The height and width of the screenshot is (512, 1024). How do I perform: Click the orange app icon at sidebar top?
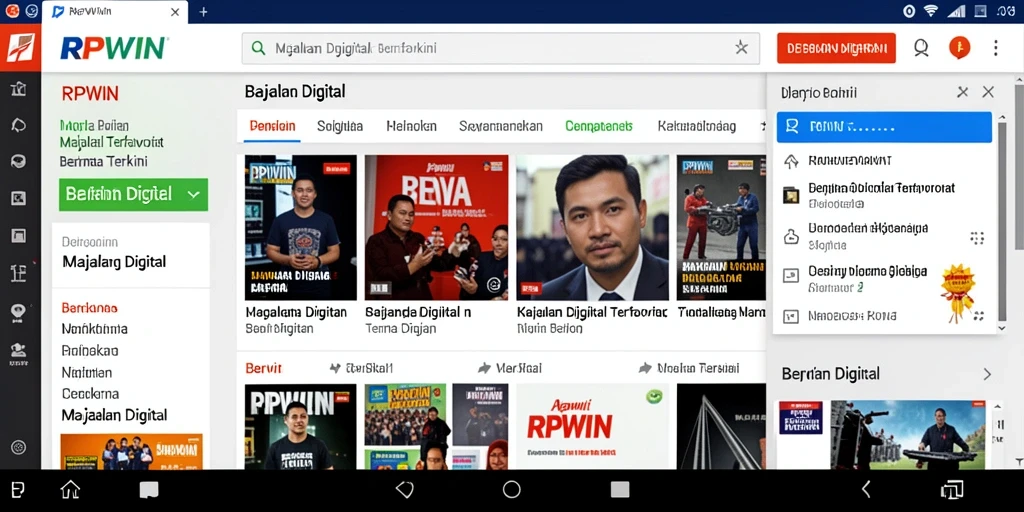pyautogui.click(x=20, y=48)
